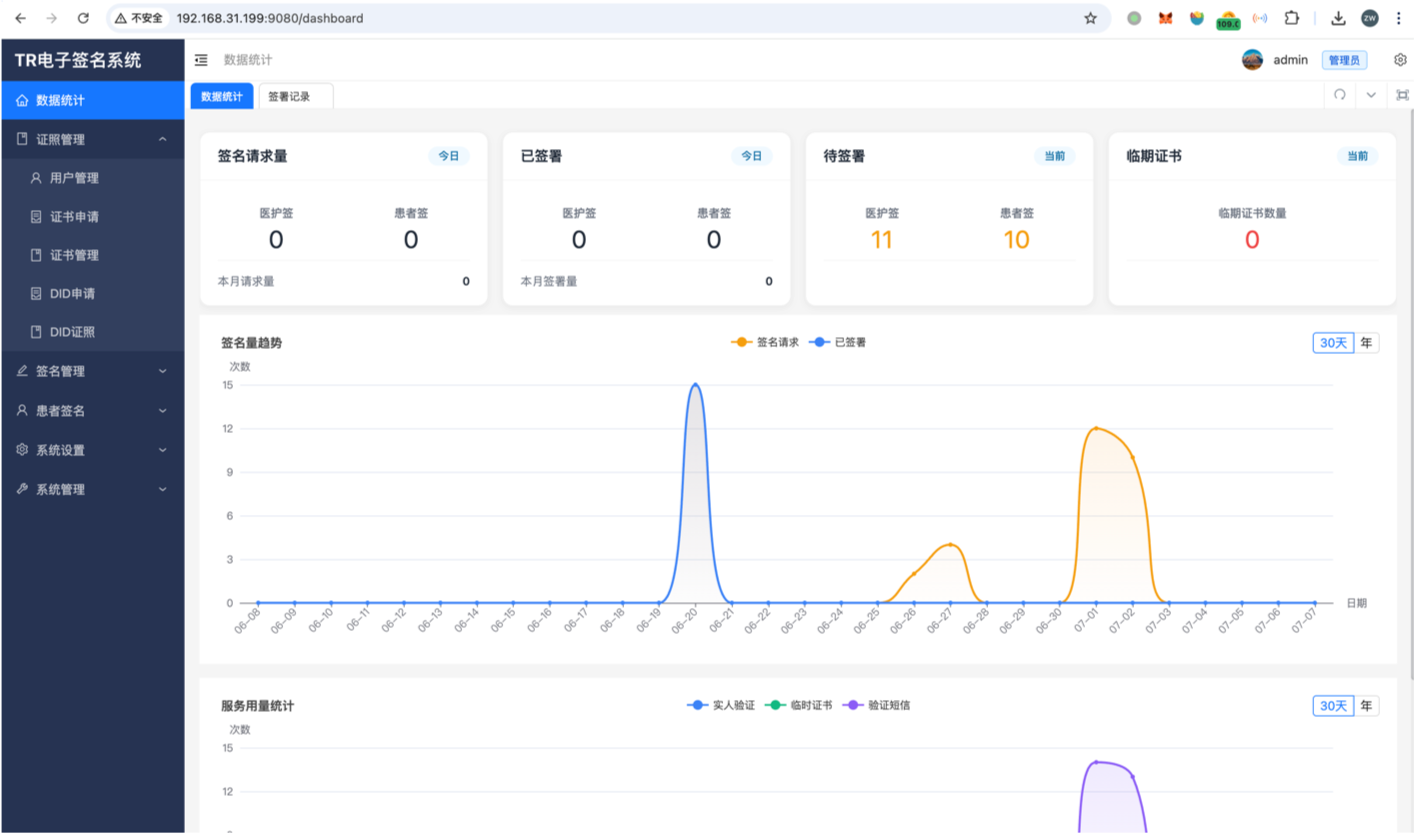Open 用户管理 in the sidebar
This screenshot has width=1414, height=833.
pos(74,178)
